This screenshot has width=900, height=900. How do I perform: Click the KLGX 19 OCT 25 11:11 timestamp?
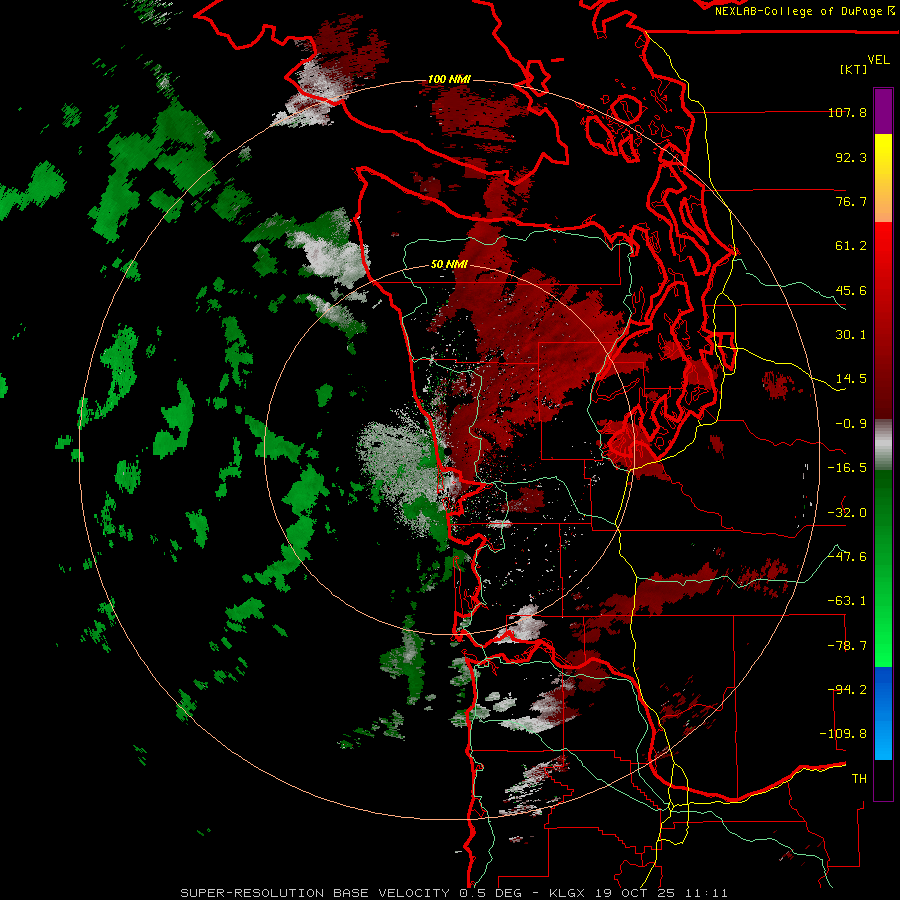(x=638, y=893)
